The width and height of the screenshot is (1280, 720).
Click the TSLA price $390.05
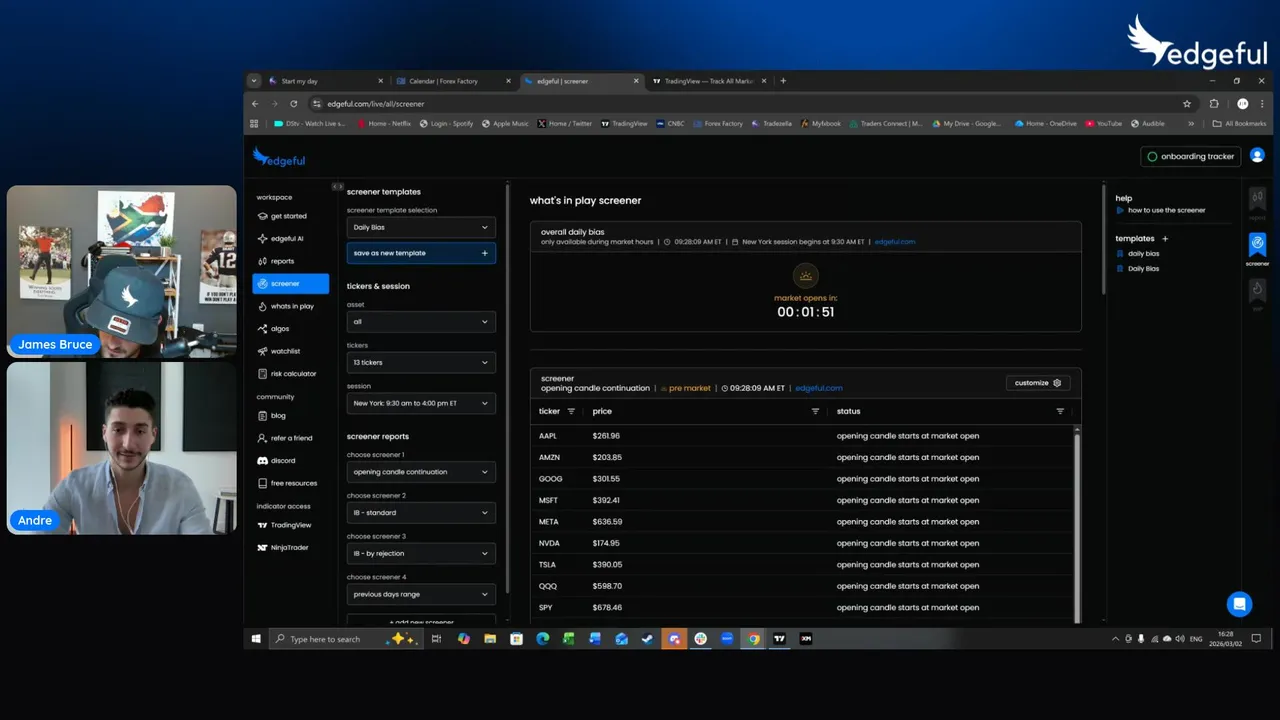click(x=607, y=565)
